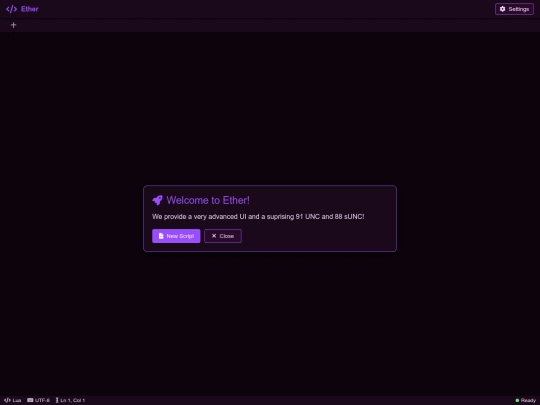Click the Ready status label
This screenshot has height=405, width=540.
tap(528, 400)
